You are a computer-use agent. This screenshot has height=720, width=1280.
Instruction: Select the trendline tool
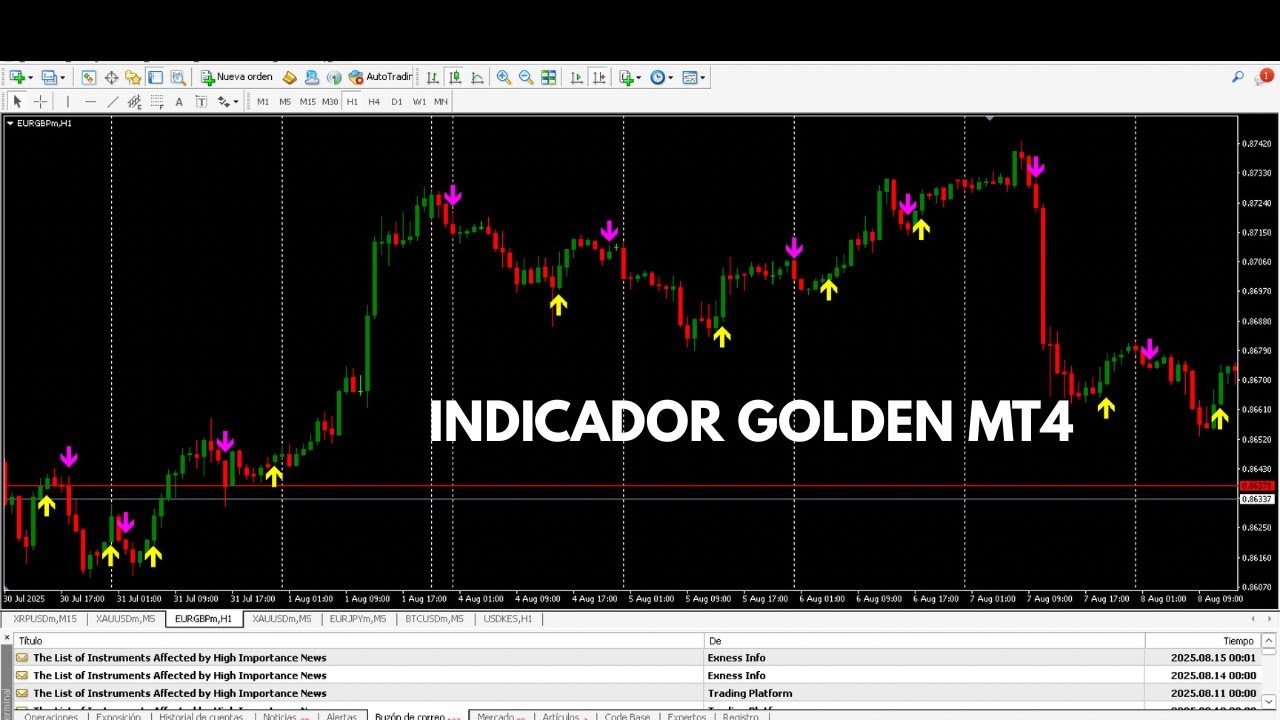tap(112, 101)
